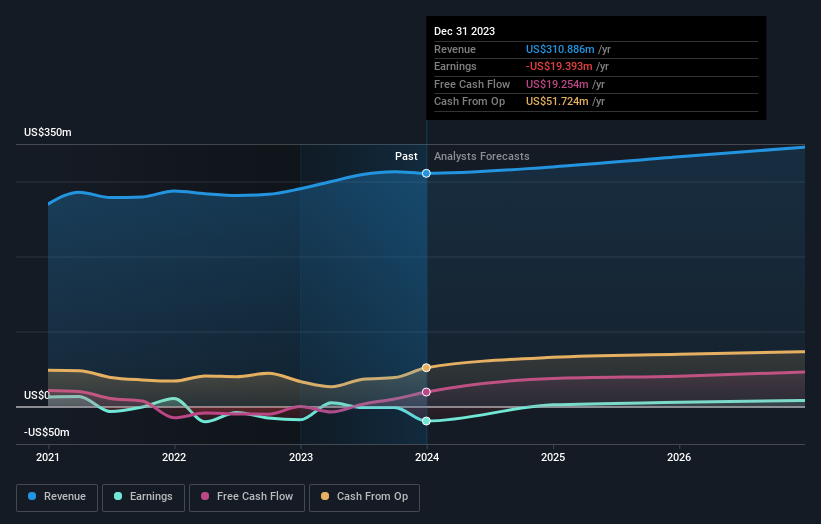Viewport: 821px width, 524px height.
Task: Click the Revenue data point marker at 2024
Action: 426,173
